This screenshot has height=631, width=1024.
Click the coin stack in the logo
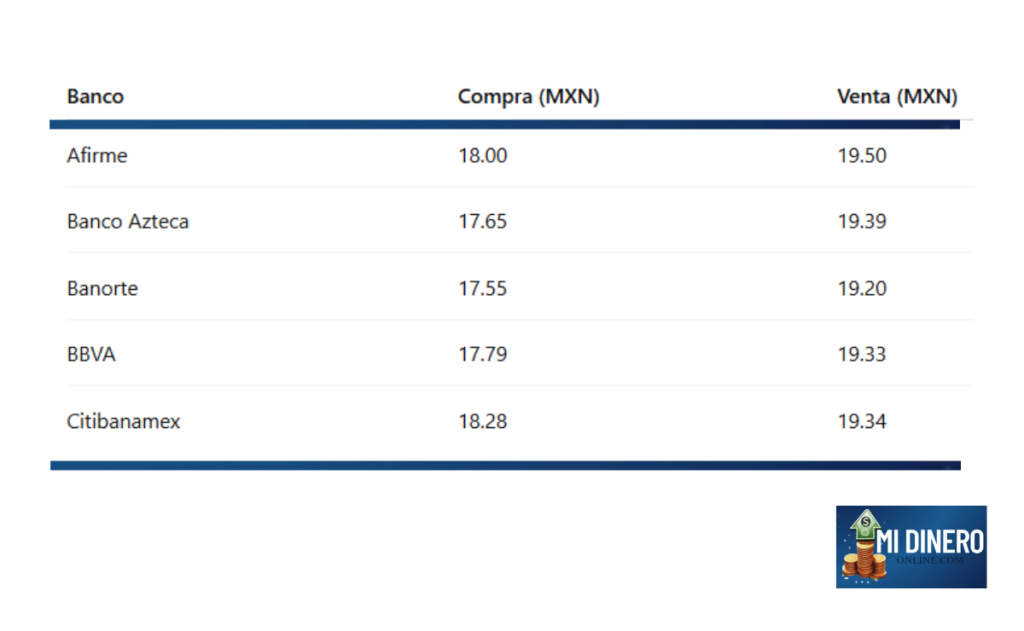point(863,560)
